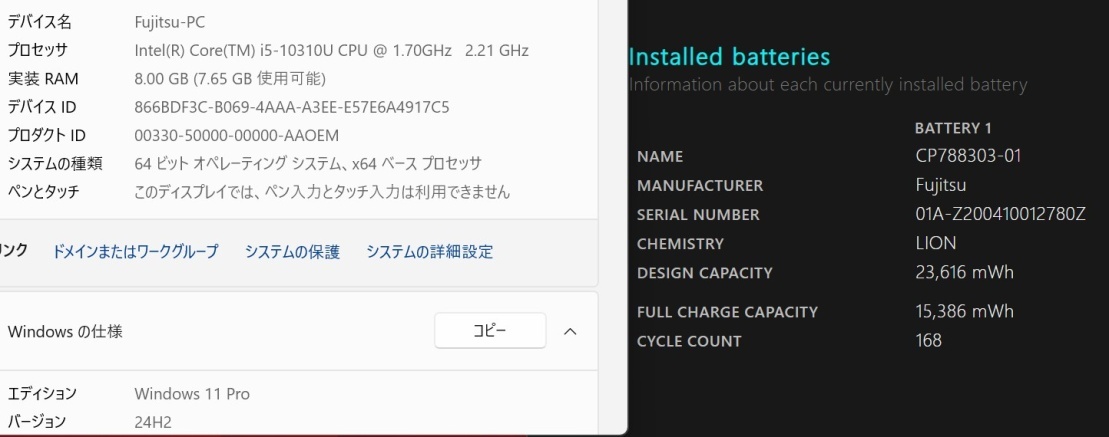Click the デバイス名 label

40,22
